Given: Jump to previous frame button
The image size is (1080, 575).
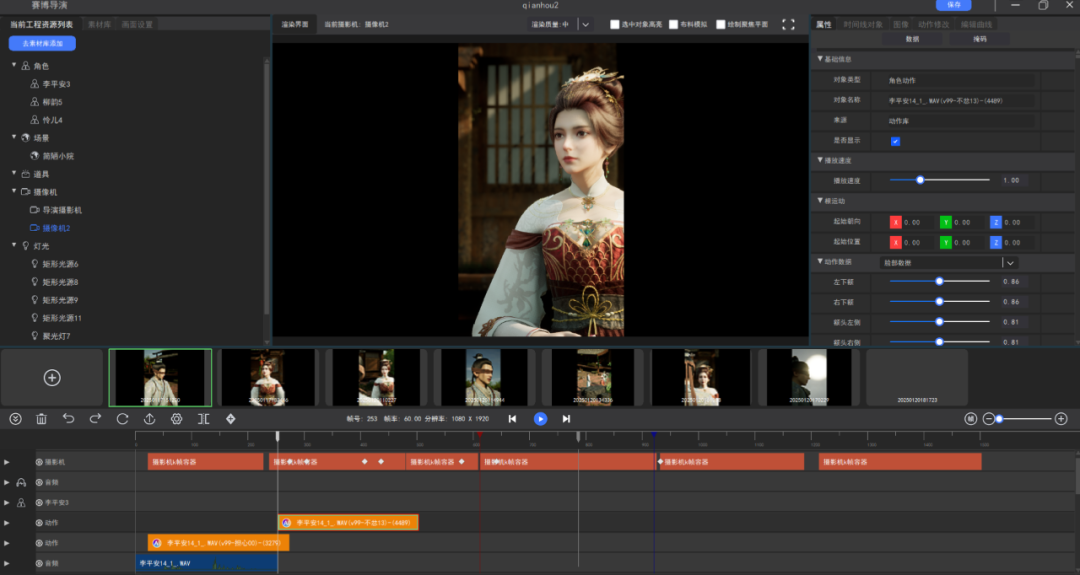Looking at the screenshot, I should [x=512, y=419].
